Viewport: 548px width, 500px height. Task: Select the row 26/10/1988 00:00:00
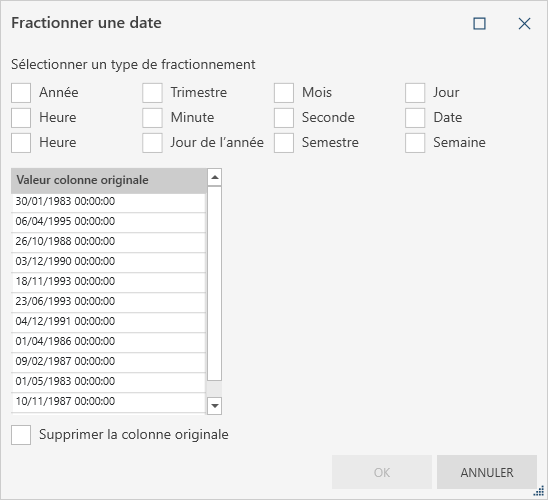[x=108, y=241]
